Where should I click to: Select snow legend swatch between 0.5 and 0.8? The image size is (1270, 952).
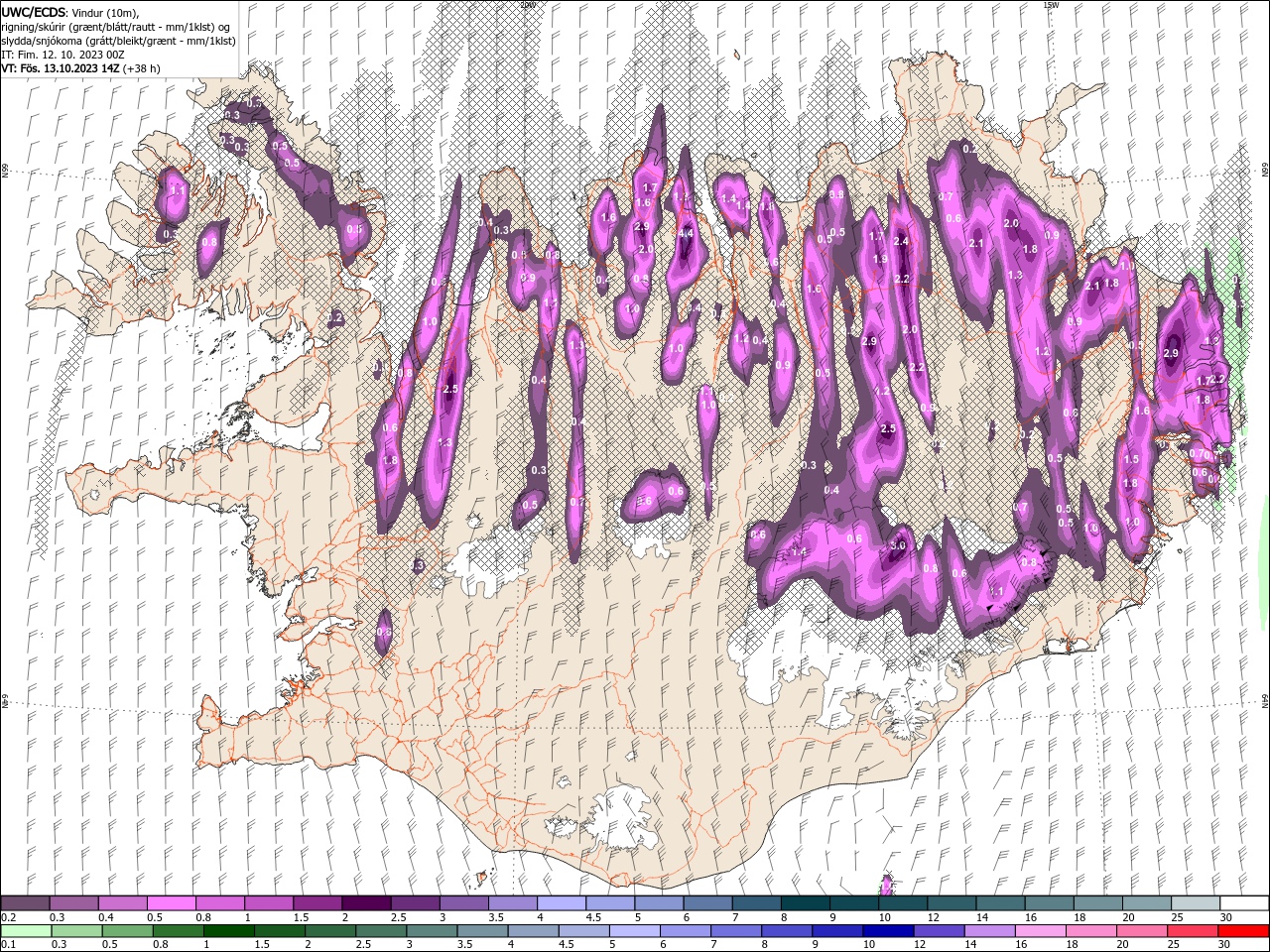171,903
